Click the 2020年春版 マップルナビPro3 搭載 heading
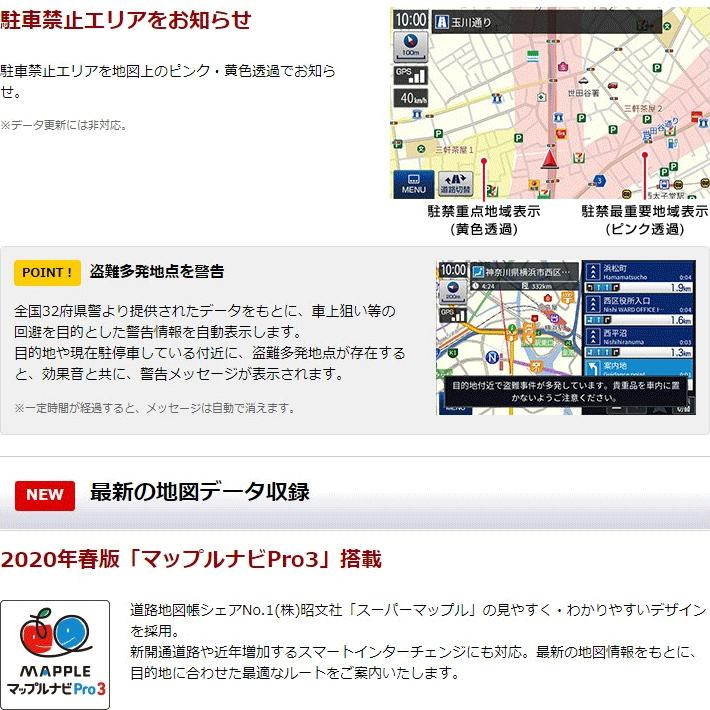 point(190,558)
